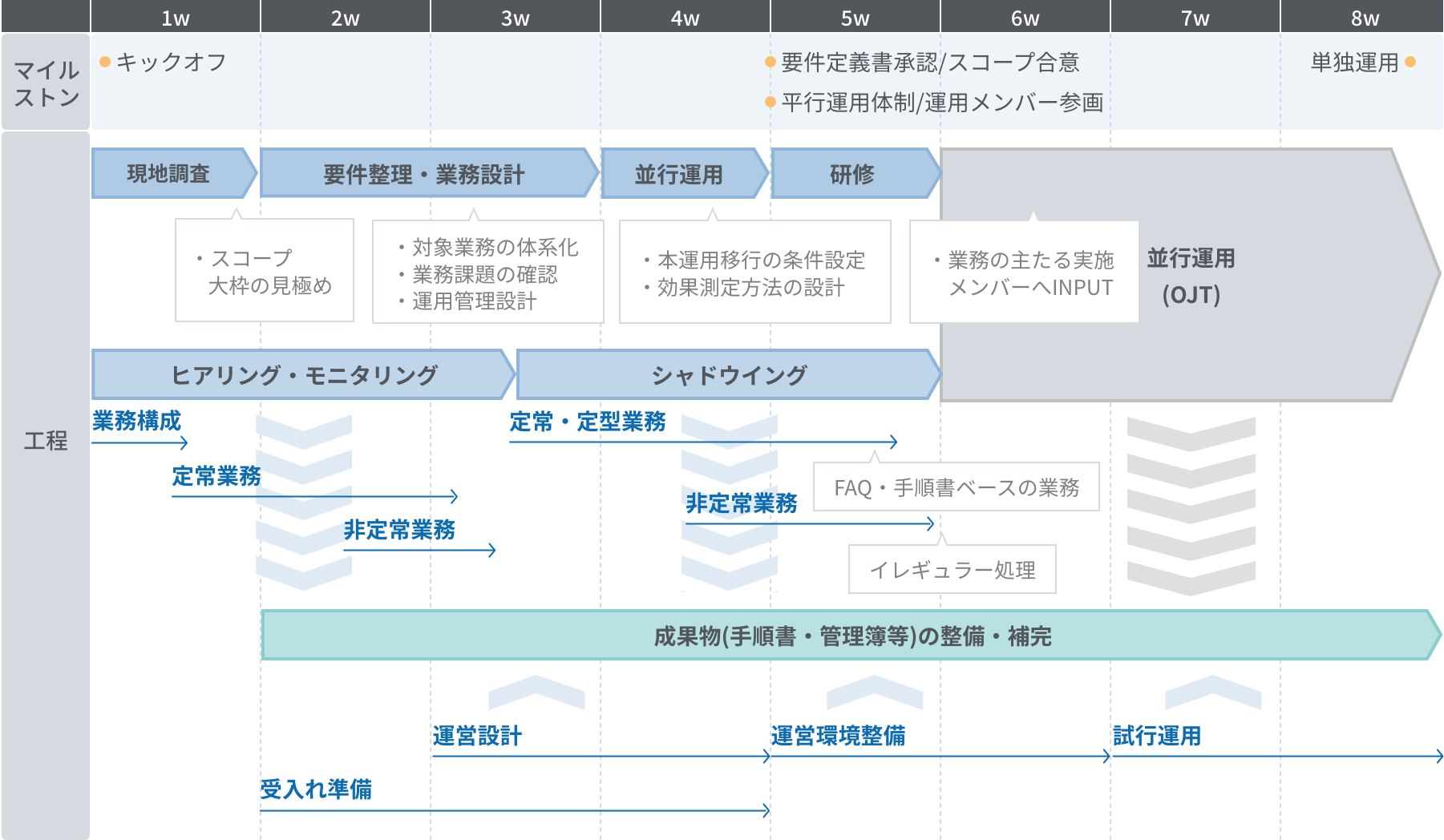The height and width of the screenshot is (840, 1444).
Task: Click the キックオフ milestone text
Action: pos(172,62)
